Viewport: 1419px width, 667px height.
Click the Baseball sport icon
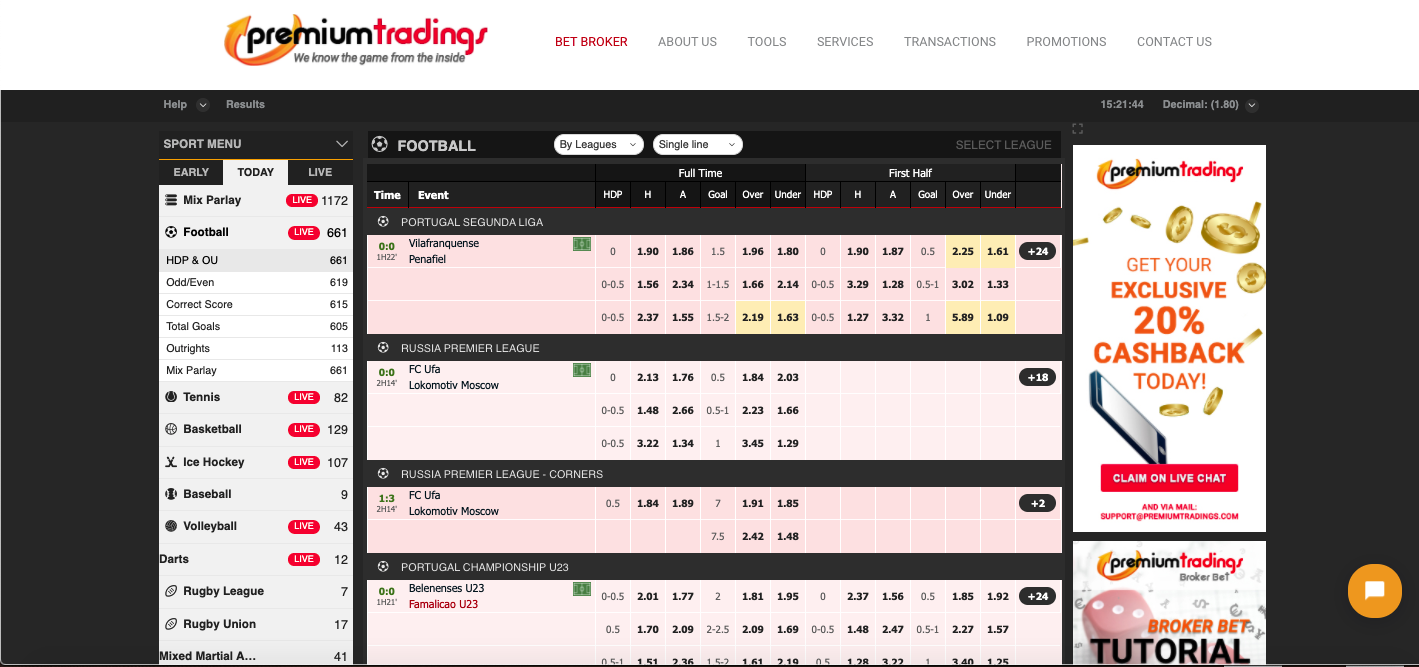[171, 494]
